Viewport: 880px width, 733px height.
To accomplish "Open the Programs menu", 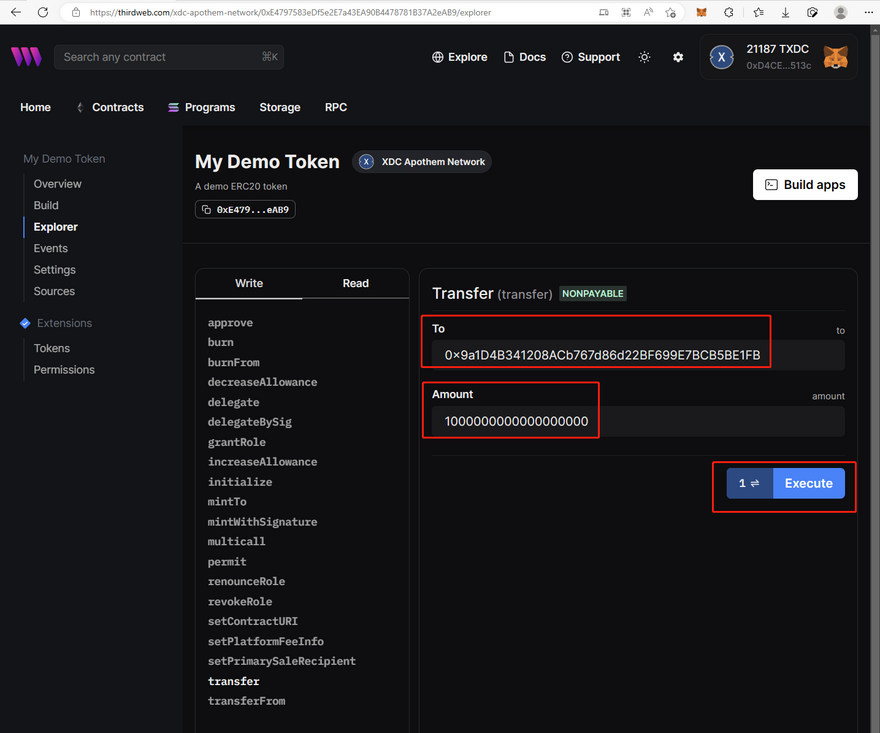I will [201, 107].
